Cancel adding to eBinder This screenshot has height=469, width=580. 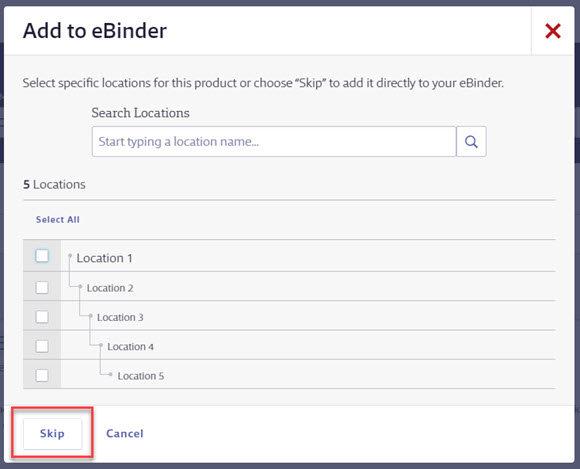point(125,433)
